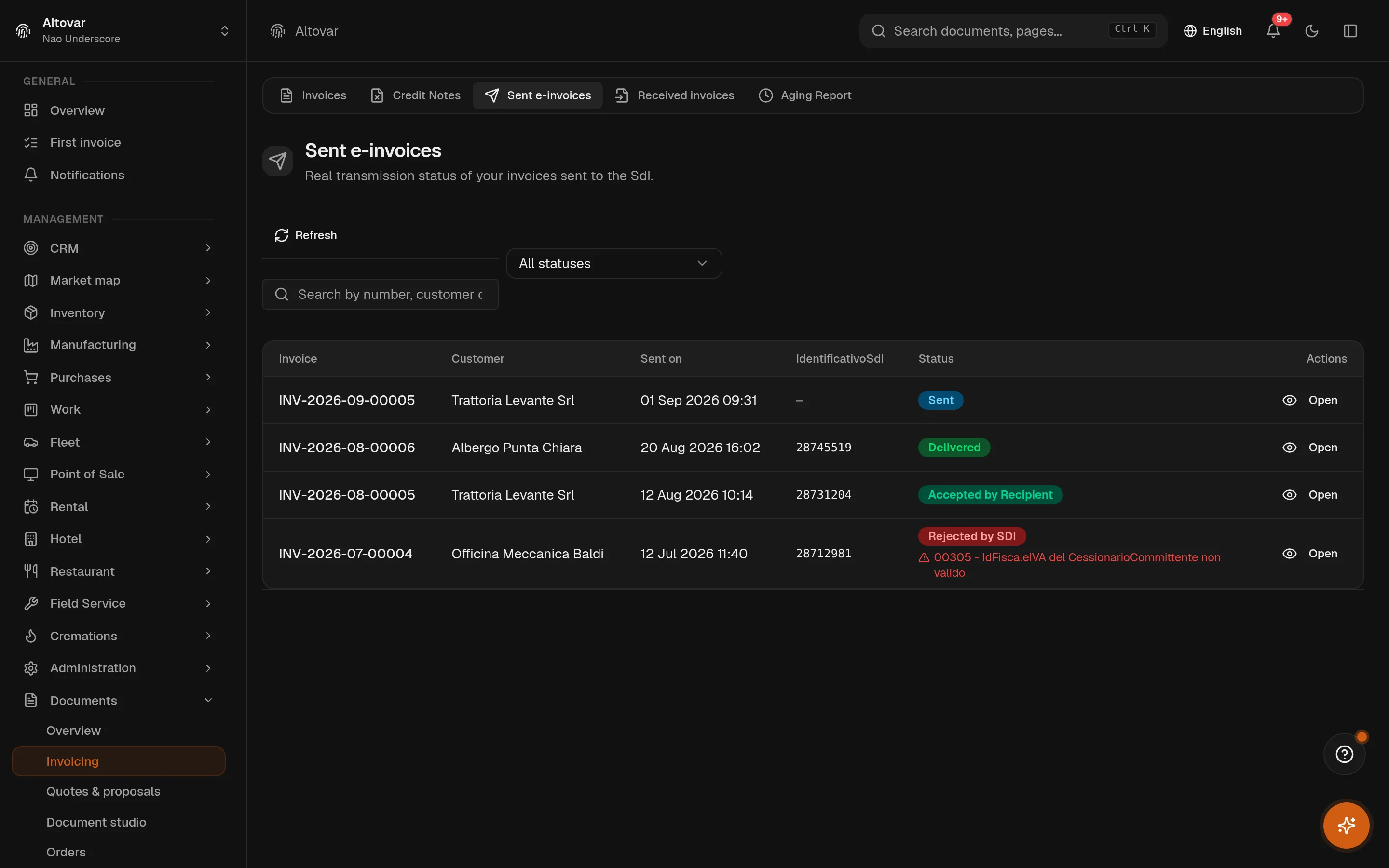Click the Accepted by Recipient status badge
Image resolution: width=1389 pixels, height=868 pixels.
click(x=990, y=494)
